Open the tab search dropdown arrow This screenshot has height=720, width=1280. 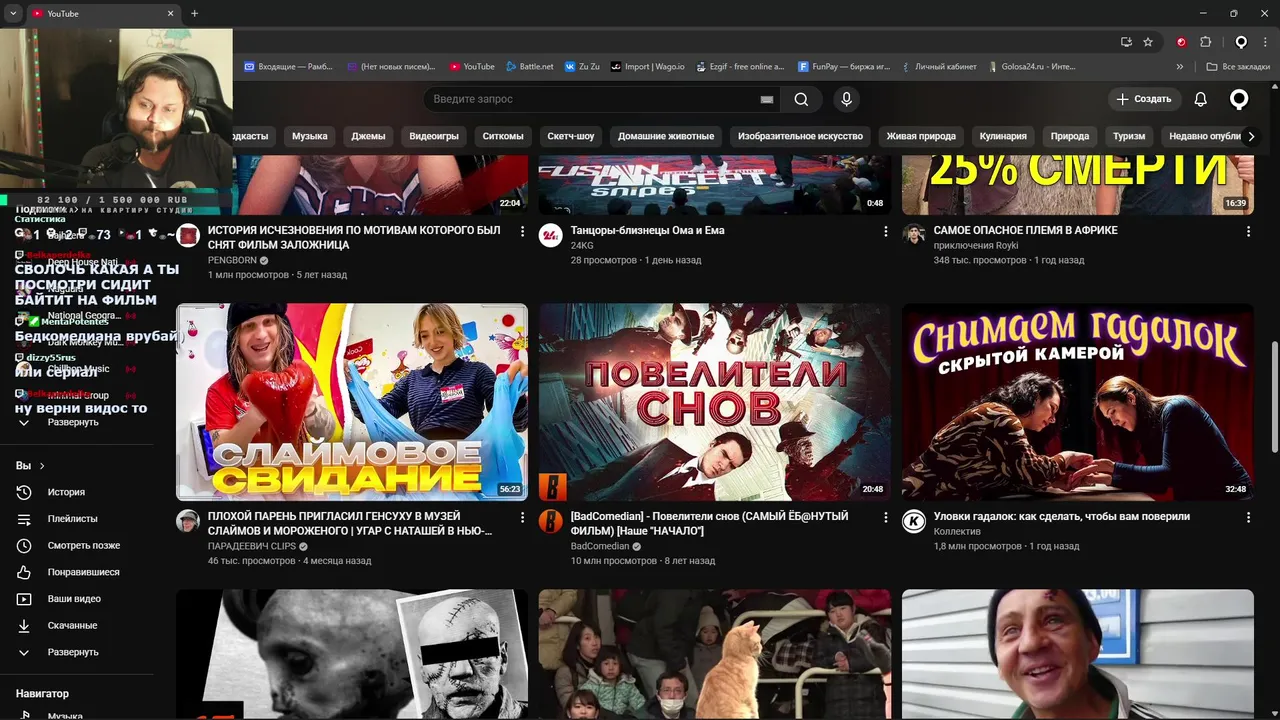point(13,13)
